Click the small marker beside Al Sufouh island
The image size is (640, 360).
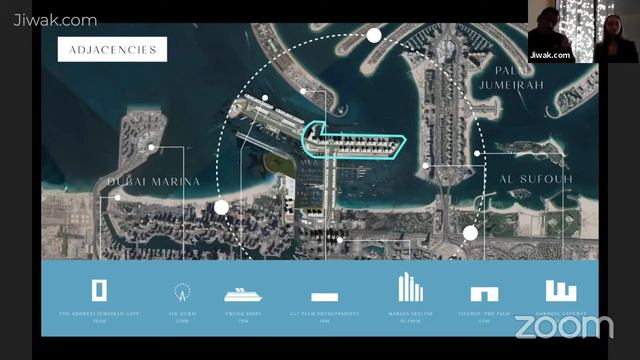(477, 153)
